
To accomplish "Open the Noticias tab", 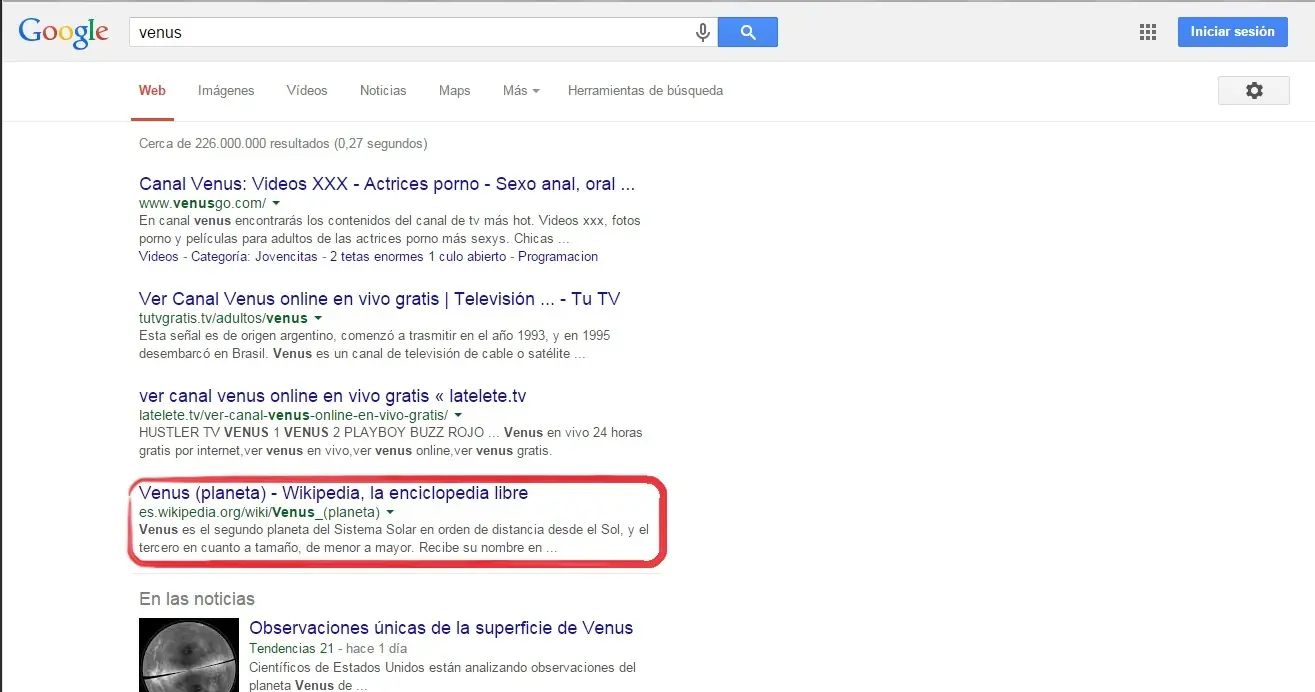I will point(383,90).
